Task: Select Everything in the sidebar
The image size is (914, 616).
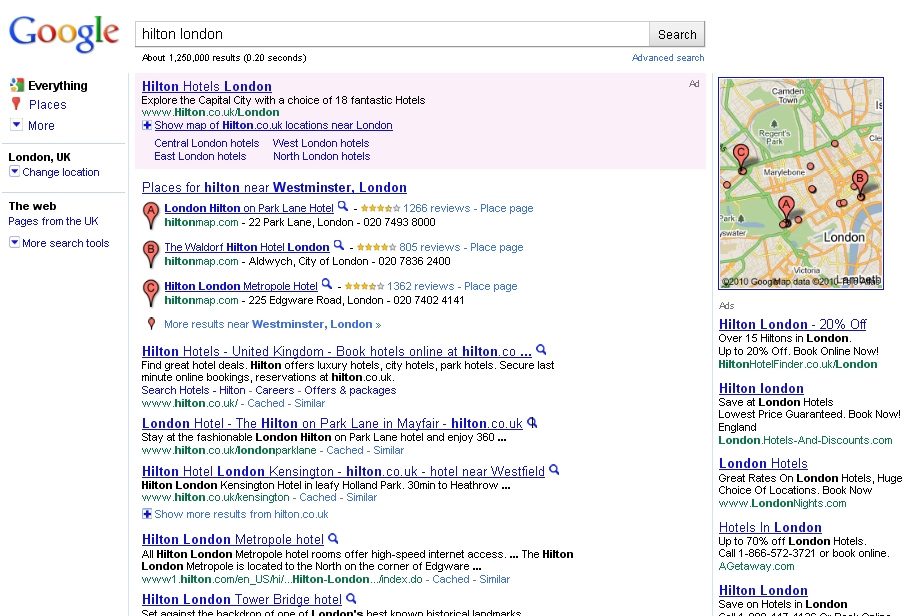Action: coord(58,86)
